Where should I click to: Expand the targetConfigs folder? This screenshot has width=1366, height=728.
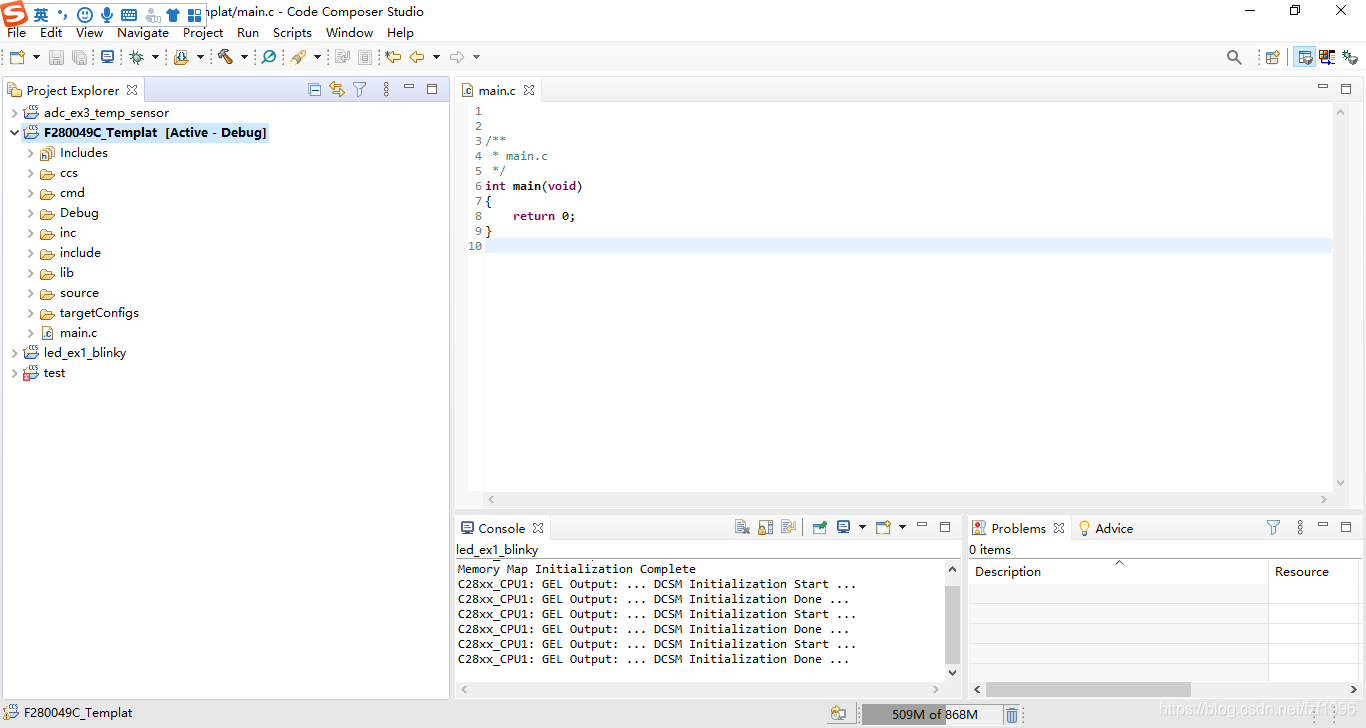tap(30, 313)
